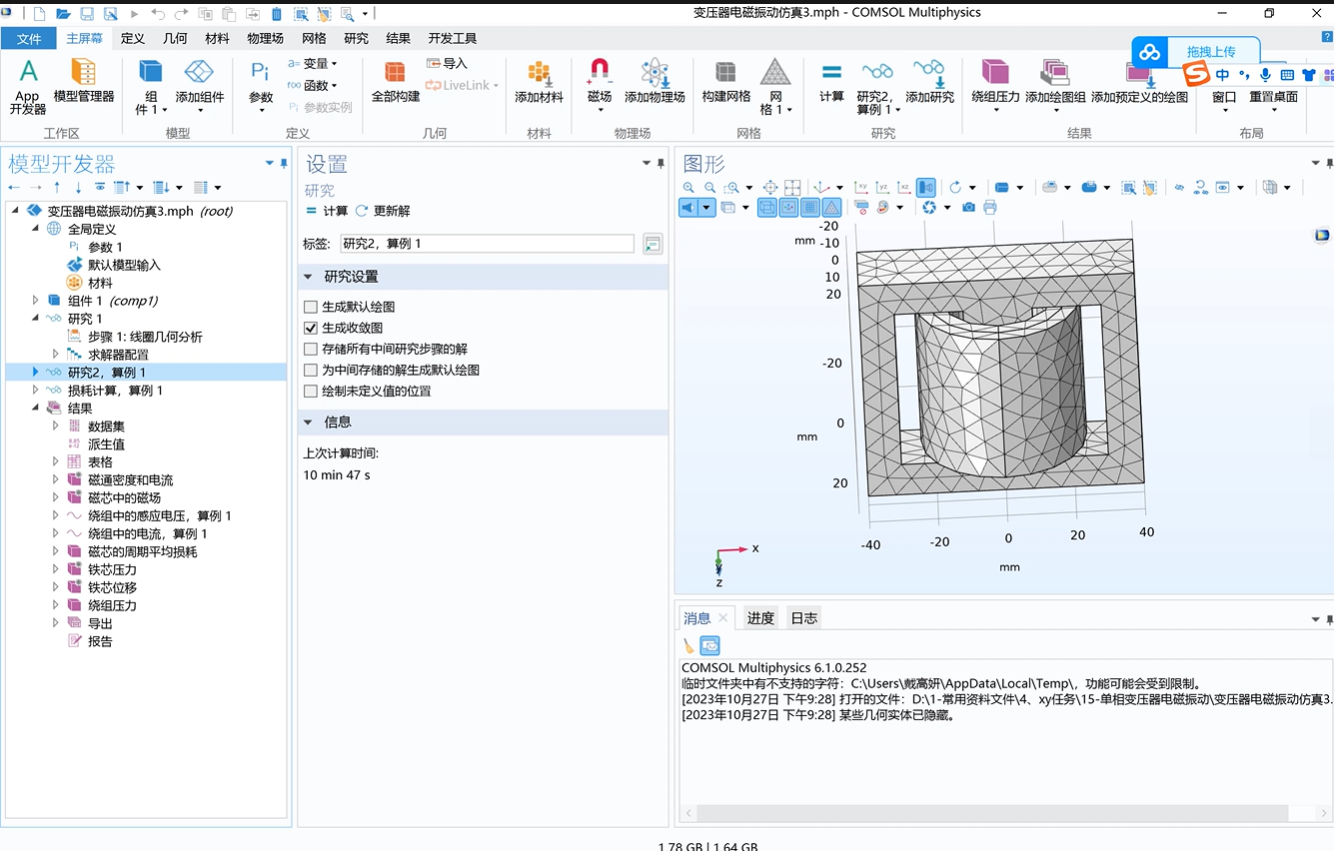Select the 铁芯位移 tree node
The width and height of the screenshot is (1334, 851).
(x=112, y=588)
